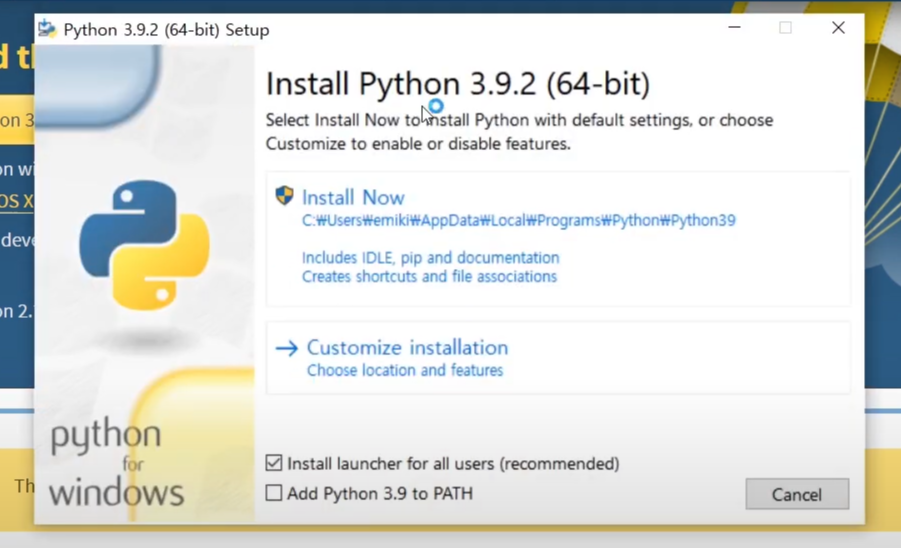The width and height of the screenshot is (901, 548).
Task: Click 'Includes IDLE, pip and documentation' text
Action: point(430,257)
